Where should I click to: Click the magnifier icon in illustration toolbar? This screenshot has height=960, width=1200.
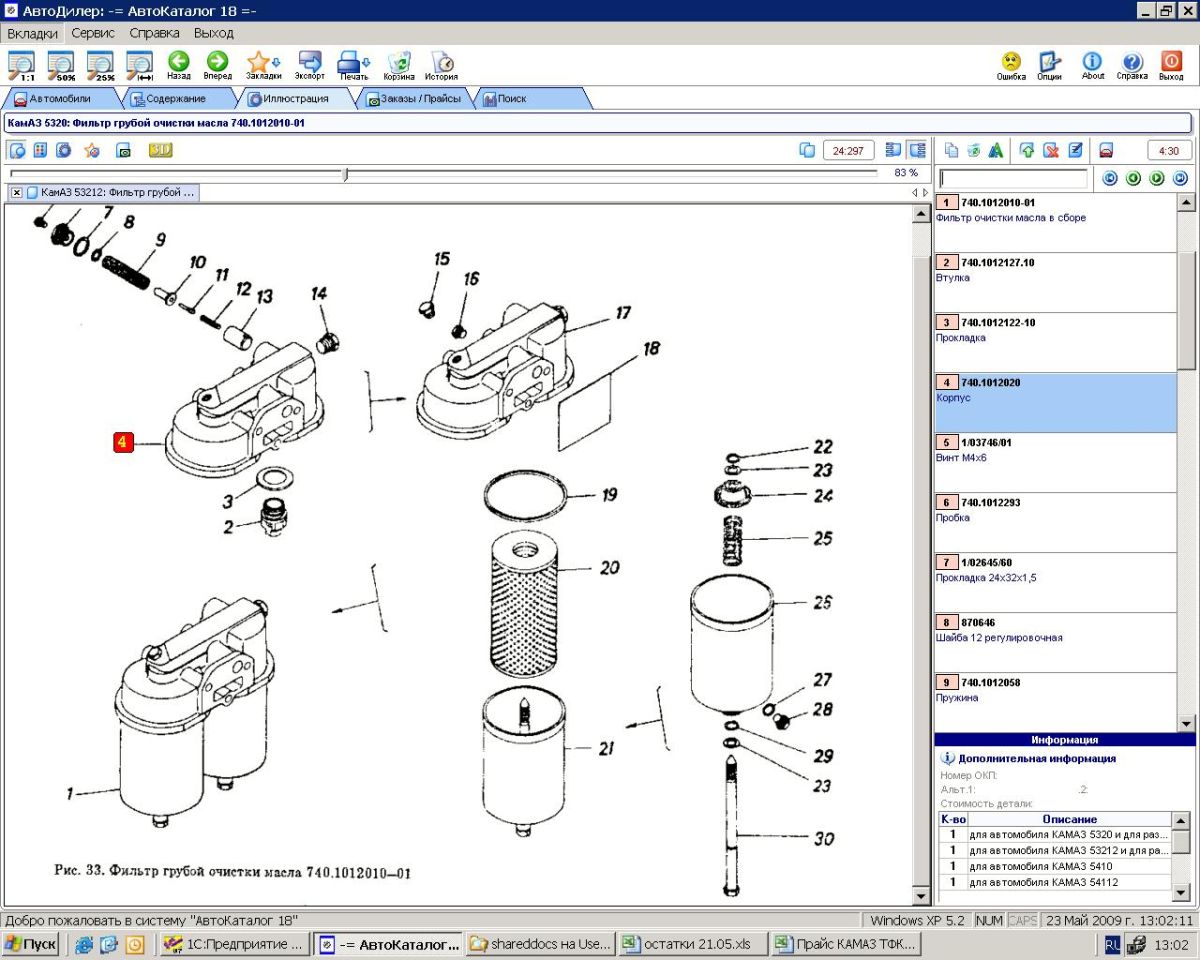(x=17, y=150)
